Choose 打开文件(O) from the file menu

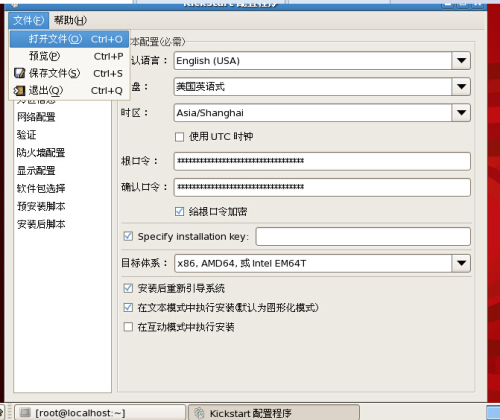[x=69, y=39]
